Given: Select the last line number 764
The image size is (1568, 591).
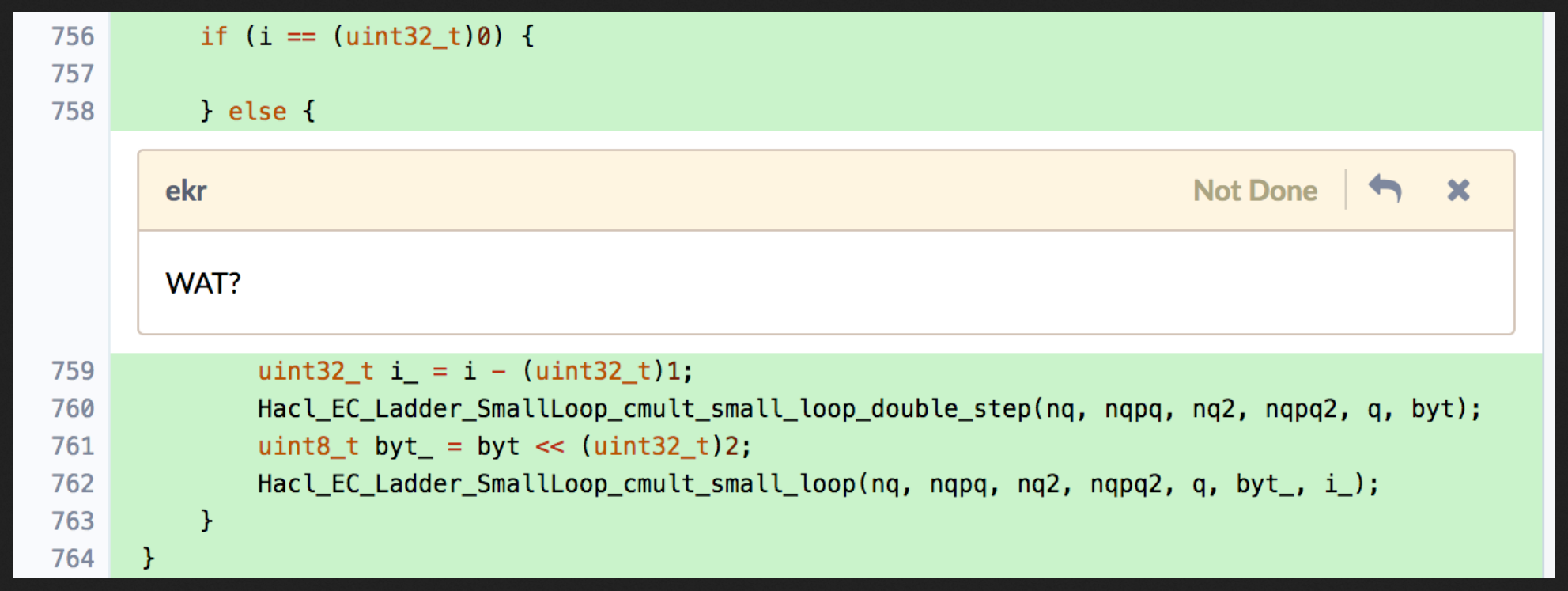Looking at the screenshot, I should pyautogui.click(x=73, y=559).
